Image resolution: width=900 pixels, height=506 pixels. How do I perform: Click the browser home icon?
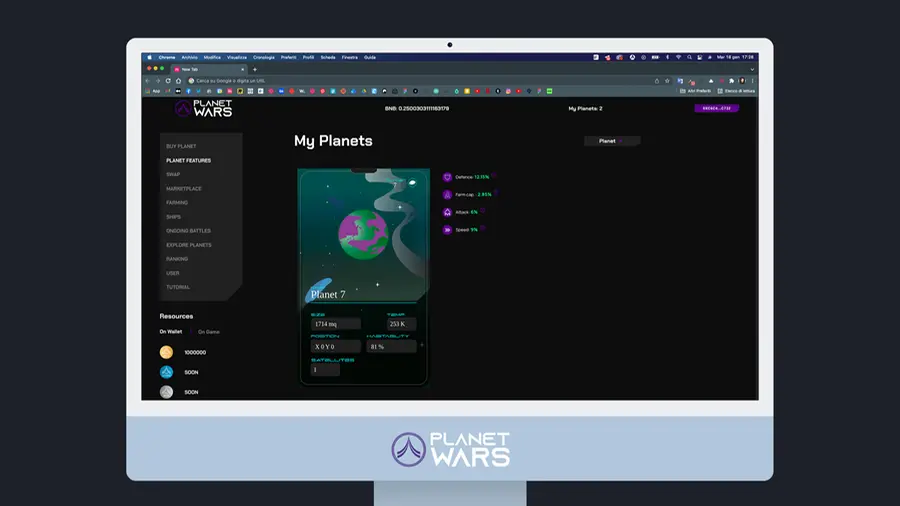(x=179, y=81)
